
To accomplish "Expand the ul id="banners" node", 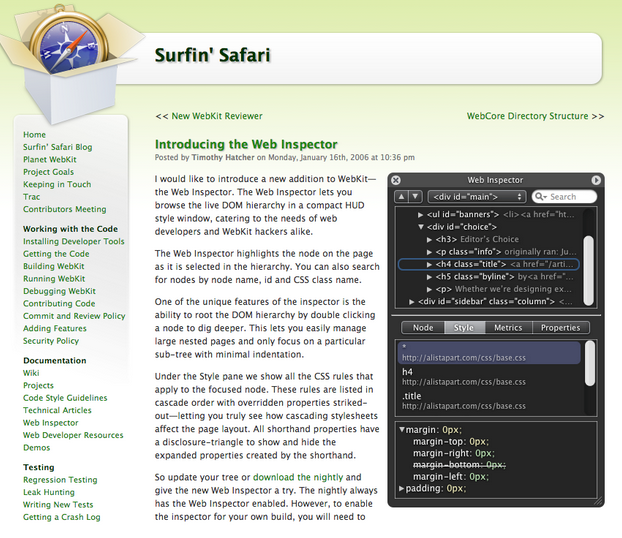I will [420, 215].
